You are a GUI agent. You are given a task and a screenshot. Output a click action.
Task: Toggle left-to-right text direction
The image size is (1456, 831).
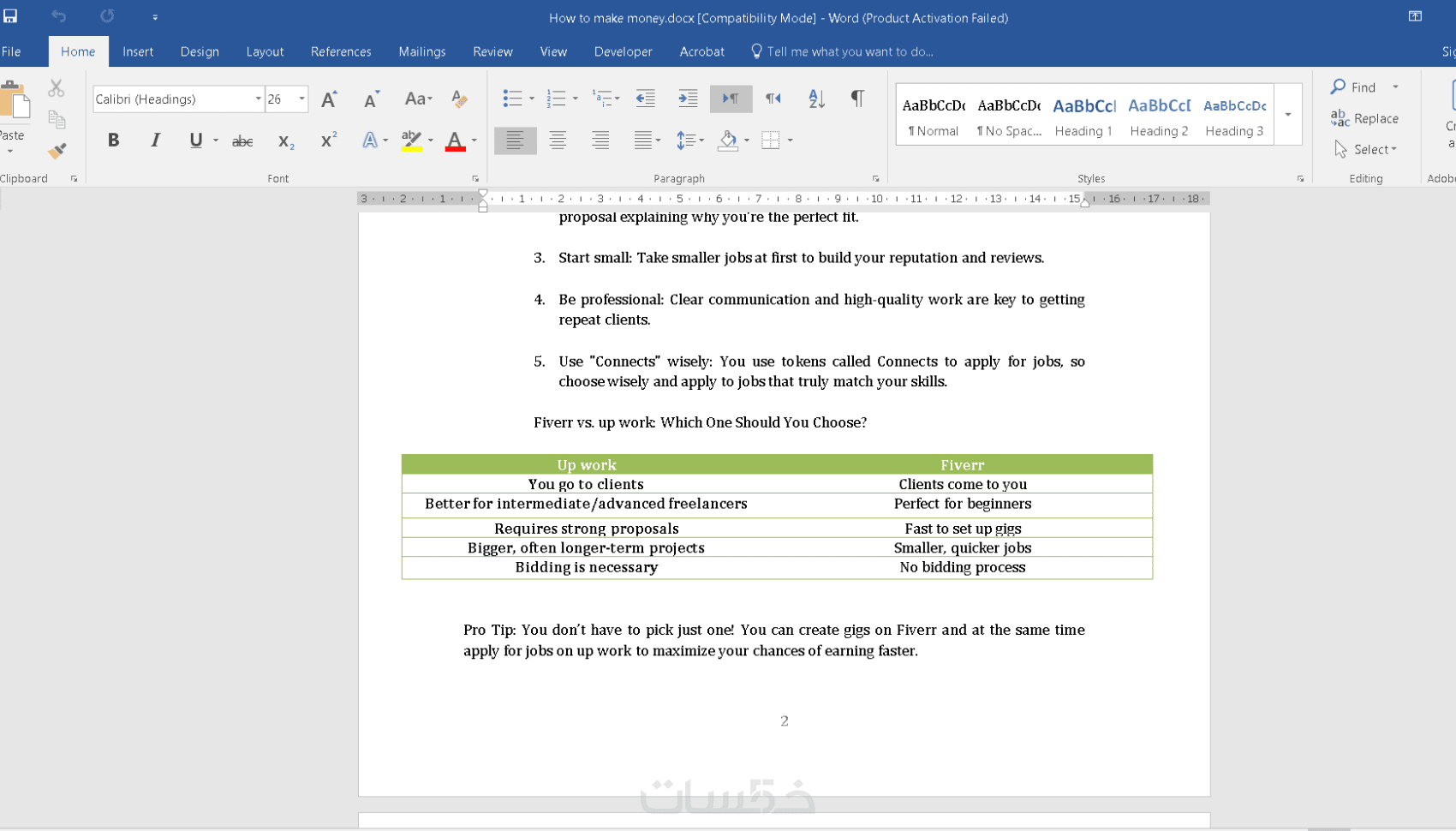point(731,99)
